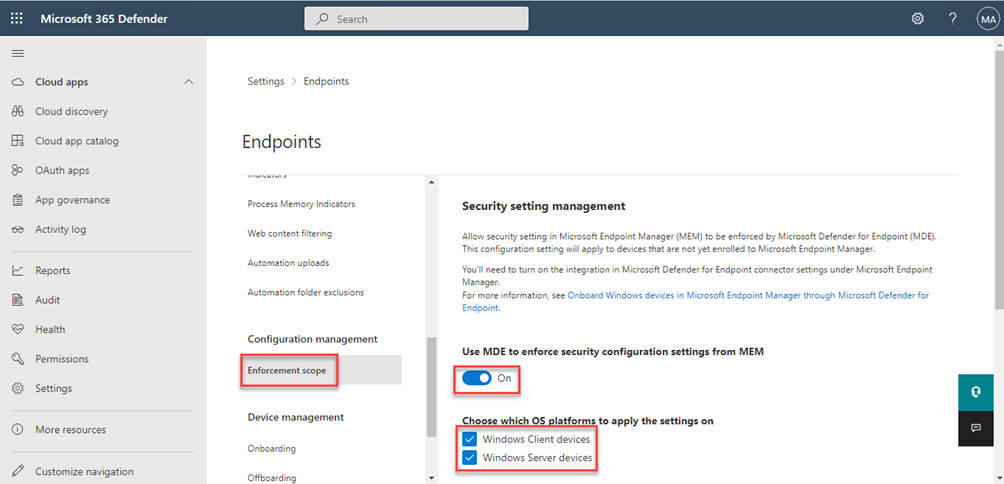The width and height of the screenshot is (1004, 484).
Task: Open Cloud app catalog page
Action: pos(77,141)
